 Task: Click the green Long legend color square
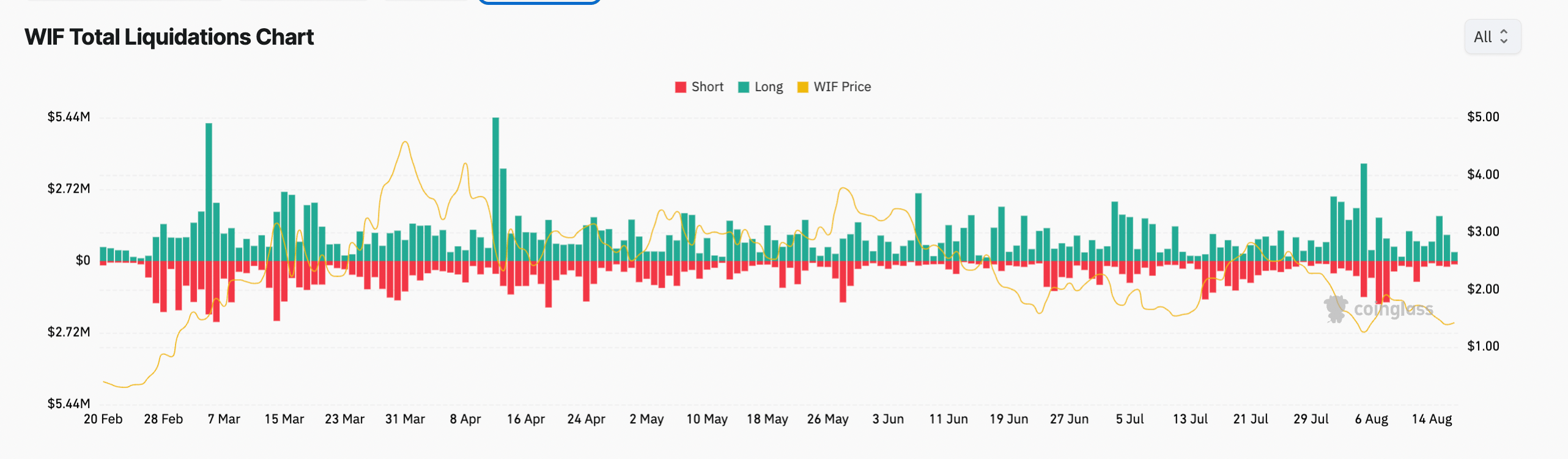(x=744, y=87)
